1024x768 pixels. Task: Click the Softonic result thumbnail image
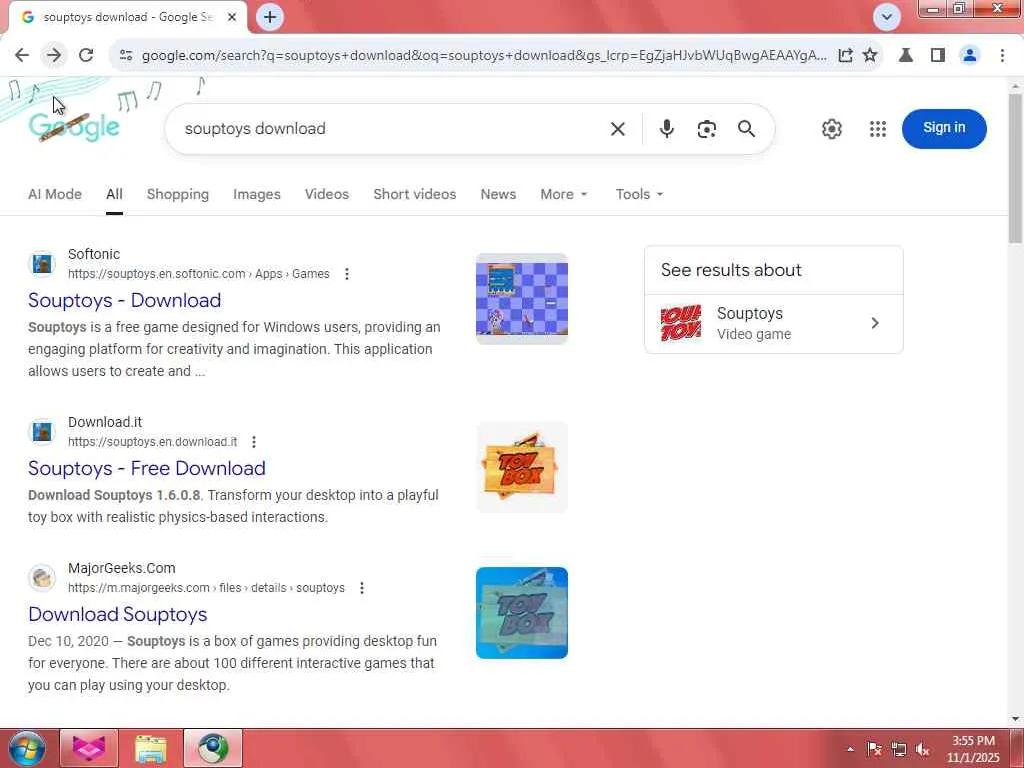[522, 298]
